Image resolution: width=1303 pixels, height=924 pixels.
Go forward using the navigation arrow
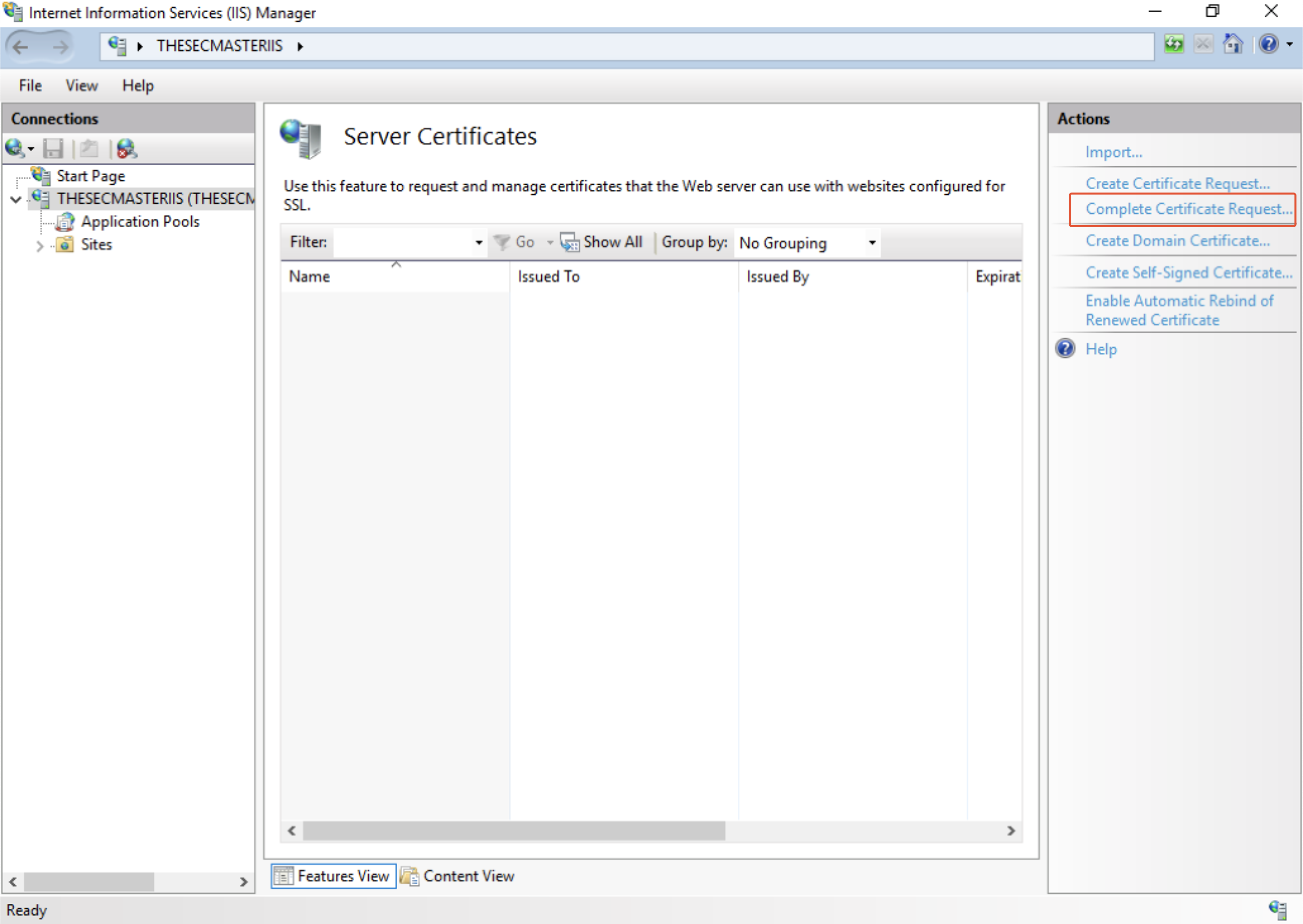coord(60,47)
